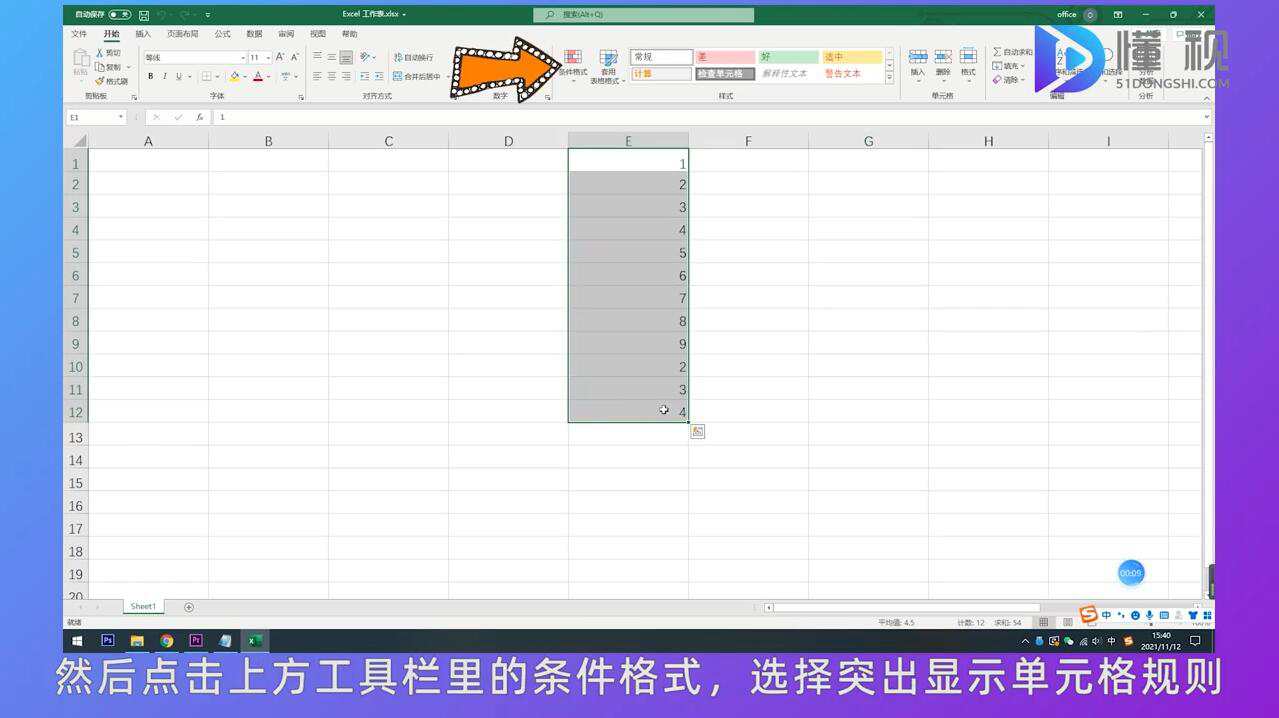This screenshot has width=1279, height=718.
Task: Apply underline formatting with U
Action: [x=179, y=76]
